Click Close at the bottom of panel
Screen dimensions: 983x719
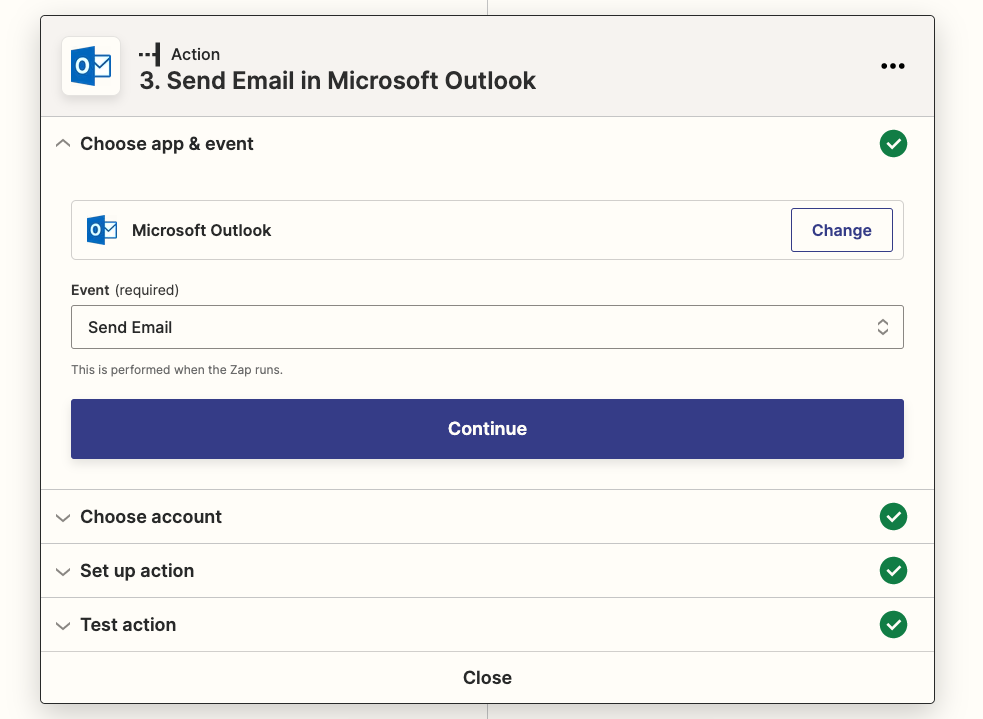487,678
